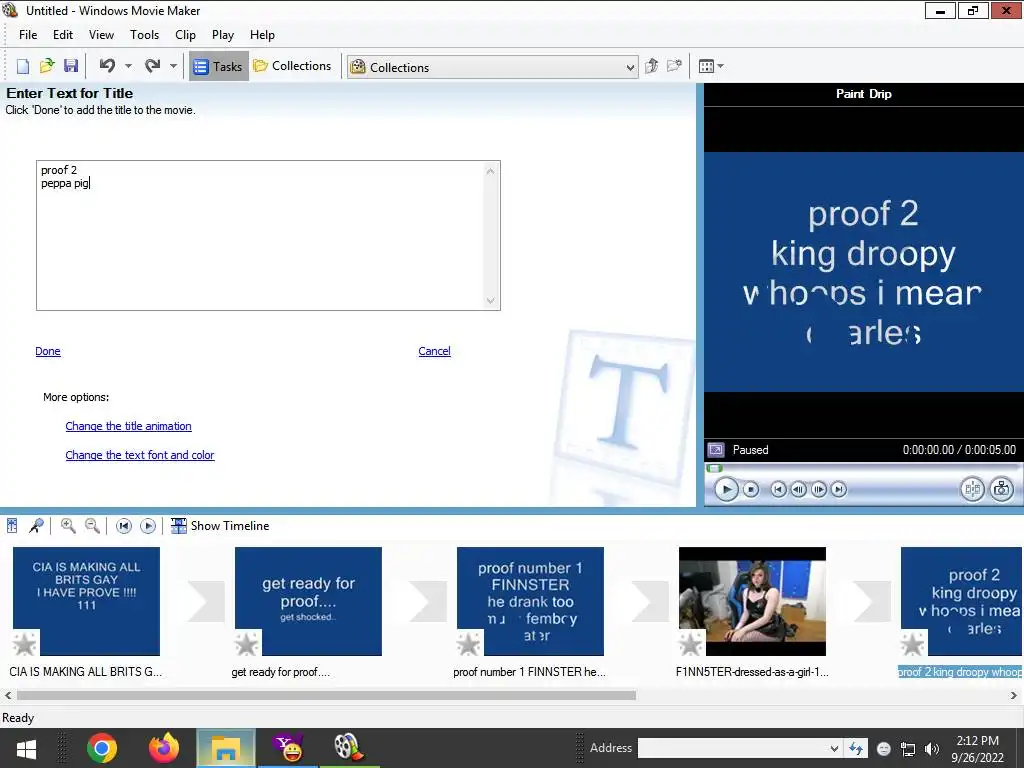Set audio levels from storyboard toolbar
1024x768 pixels.
click(12, 526)
